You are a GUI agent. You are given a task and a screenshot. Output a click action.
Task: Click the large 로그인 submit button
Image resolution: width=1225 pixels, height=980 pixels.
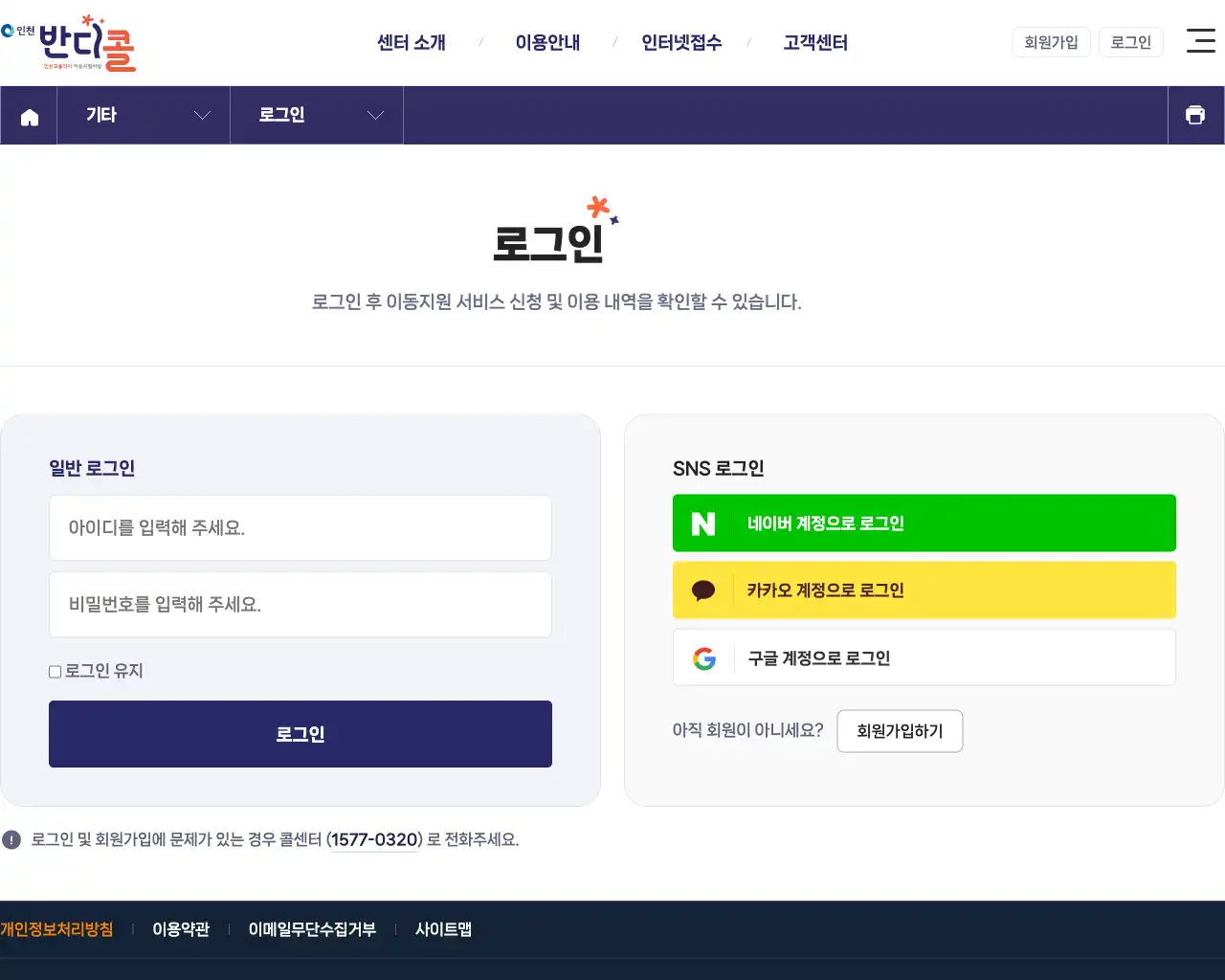click(301, 734)
